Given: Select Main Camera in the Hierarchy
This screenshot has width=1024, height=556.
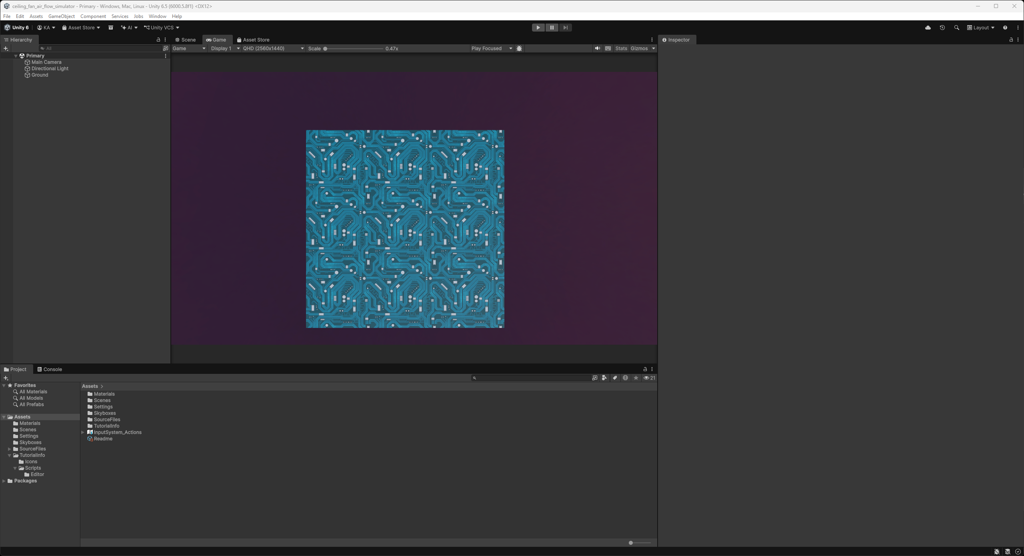Looking at the screenshot, I should click(46, 62).
